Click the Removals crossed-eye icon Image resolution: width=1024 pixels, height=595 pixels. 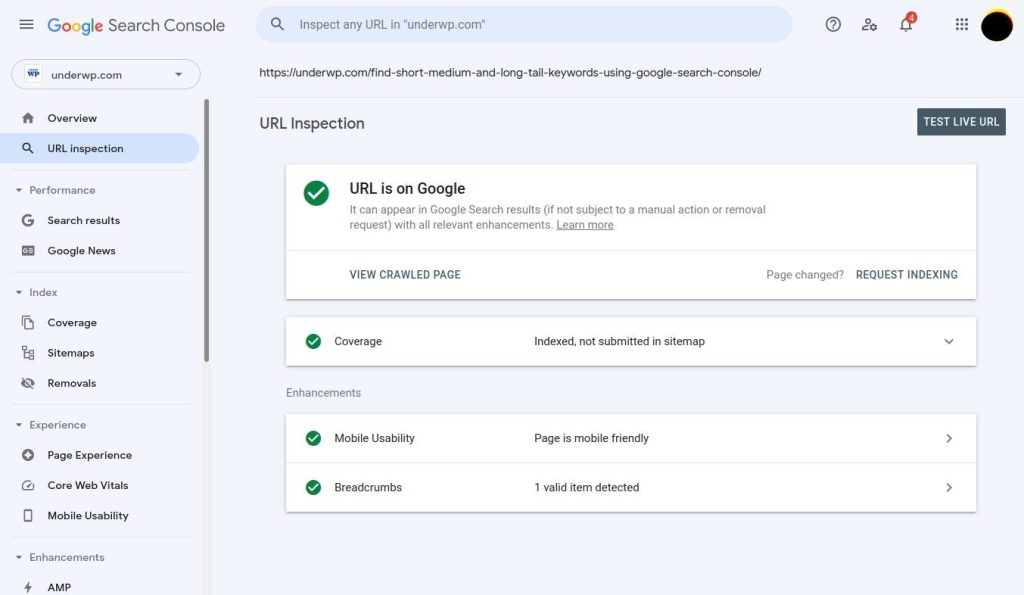[27, 383]
